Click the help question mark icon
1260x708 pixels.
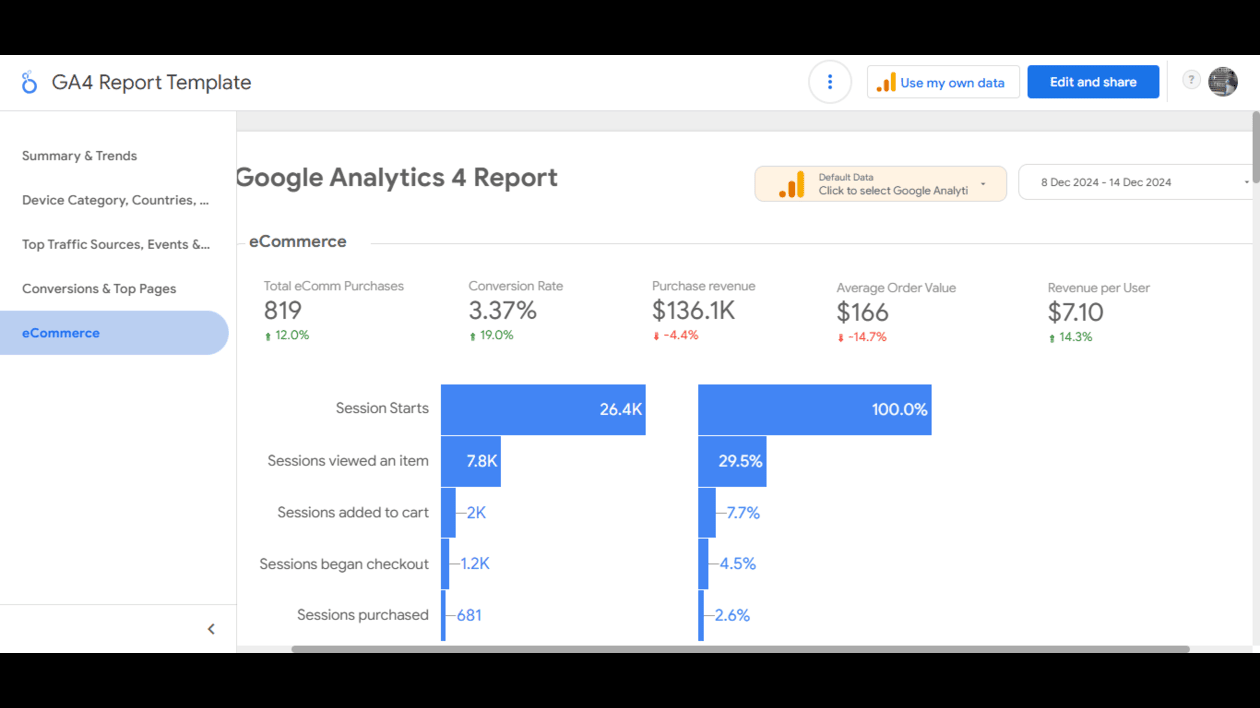(x=1191, y=80)
